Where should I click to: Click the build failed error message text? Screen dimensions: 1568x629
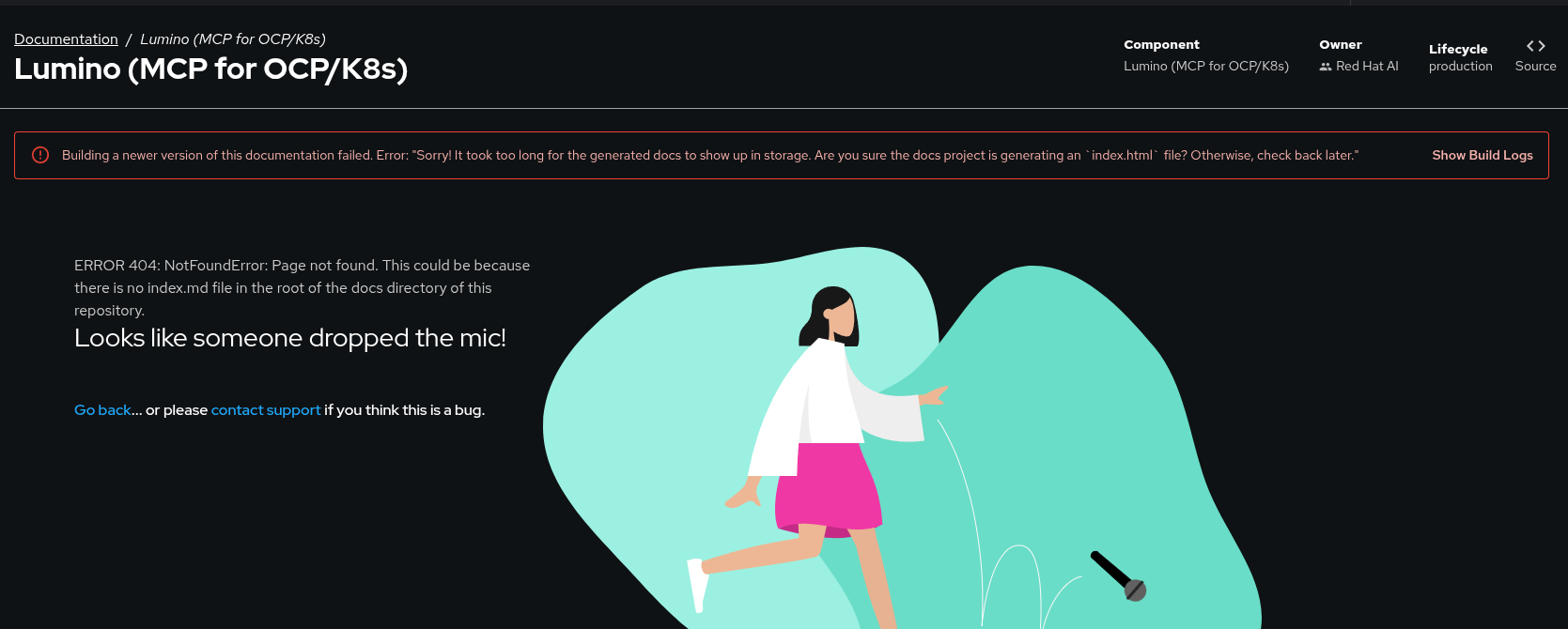[710, 156]
